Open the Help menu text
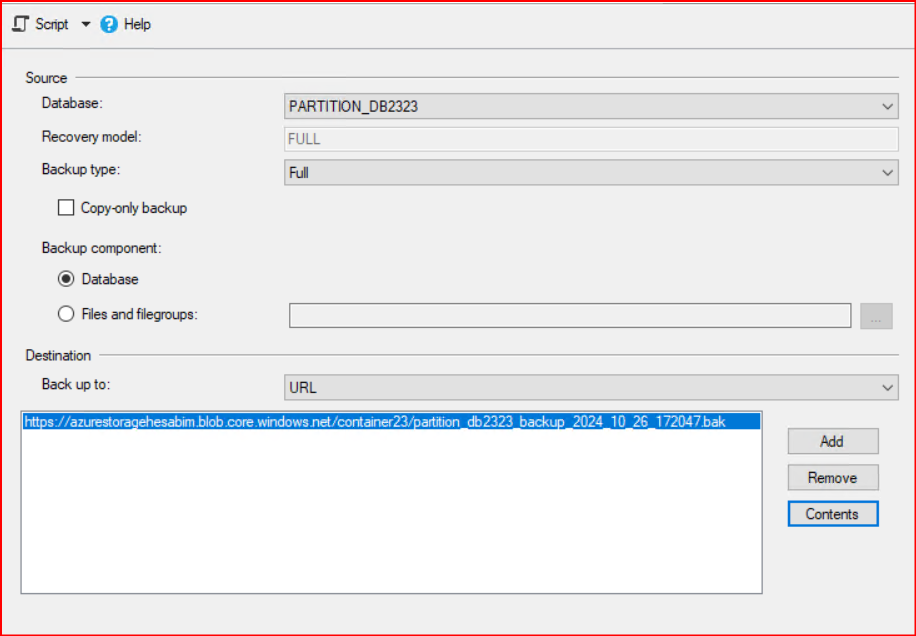Screen dimensions: 916x636 click(138, 24)
